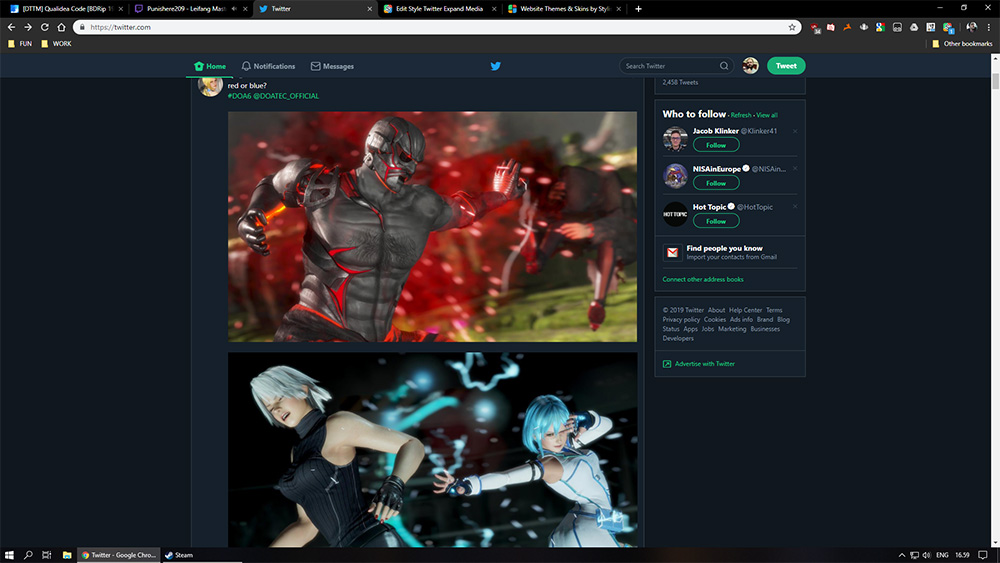Image resolution: width=1000 pixels, height=563 pixels.
Task: Open Ads info footer link
Action: tap(741, 320)
